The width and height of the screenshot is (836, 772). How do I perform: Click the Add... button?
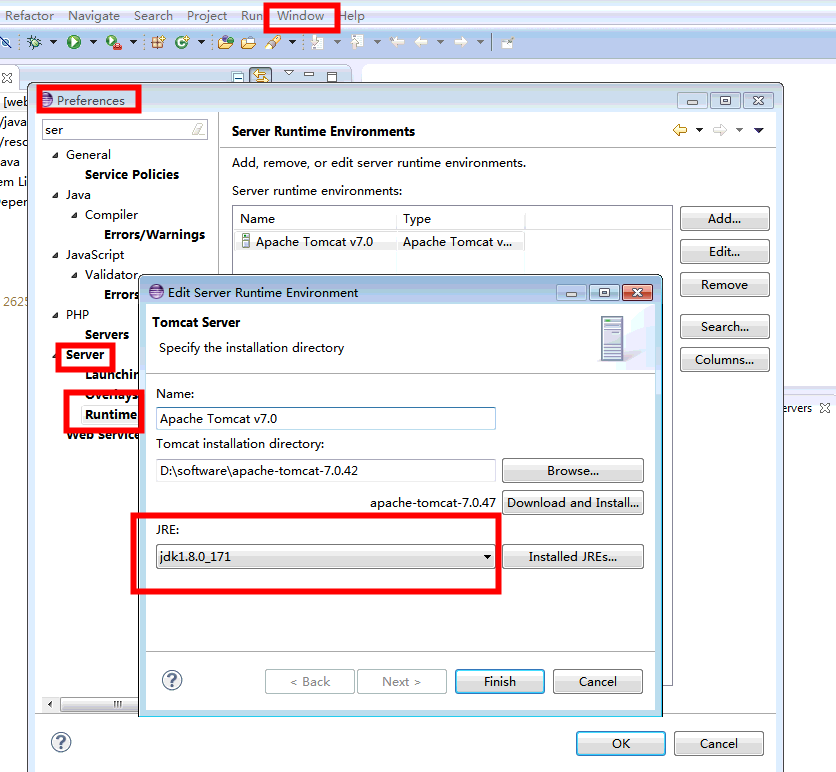725,219
